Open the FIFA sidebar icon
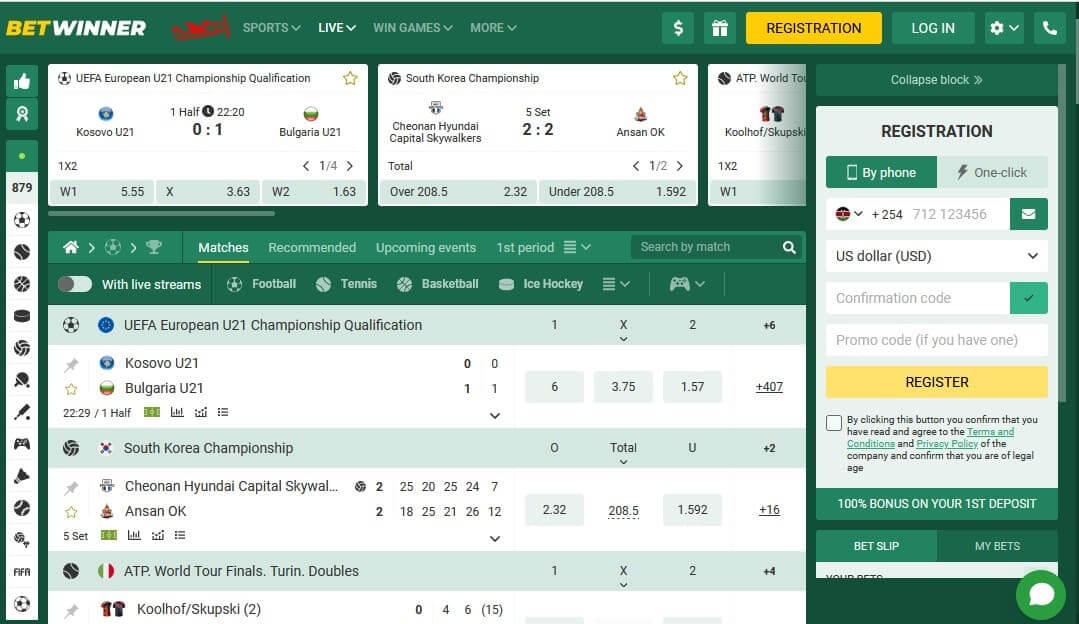 coord(22,572)
